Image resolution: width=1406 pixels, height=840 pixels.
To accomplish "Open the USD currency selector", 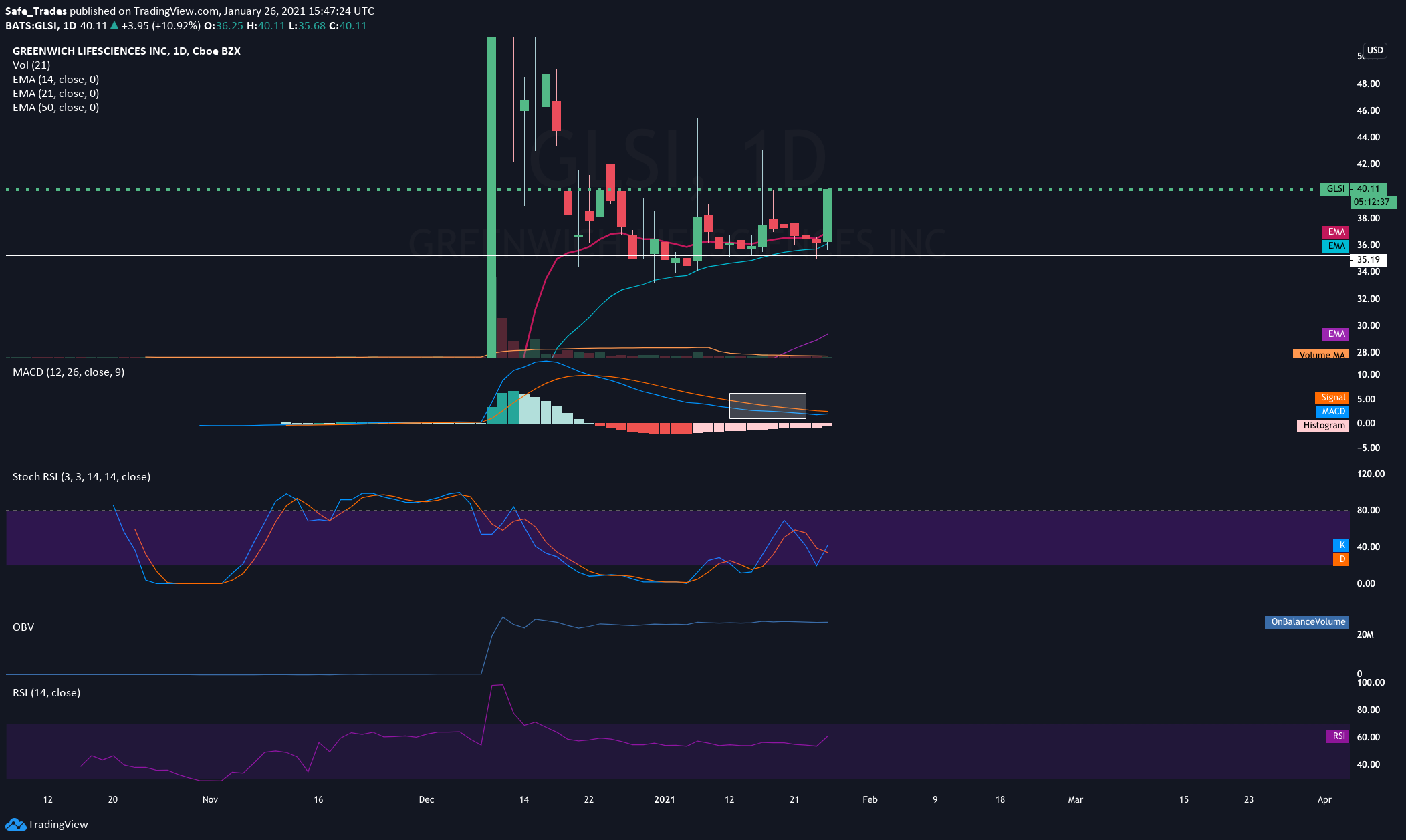I will [x=1375, y=50].
